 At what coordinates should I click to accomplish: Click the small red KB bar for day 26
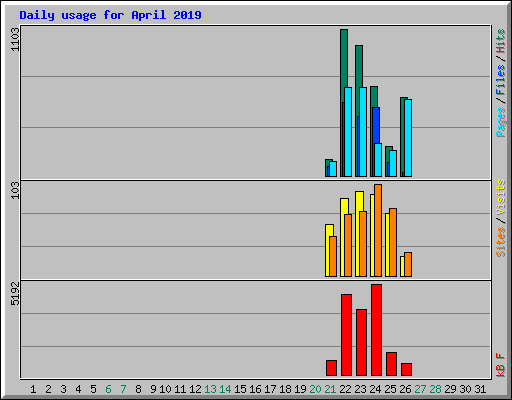pyautogui.click(x=407, y=370)
